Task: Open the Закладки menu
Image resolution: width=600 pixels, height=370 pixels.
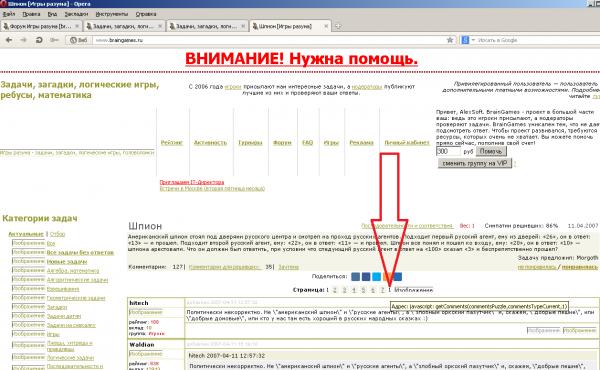Action: [x=76, y=14]
